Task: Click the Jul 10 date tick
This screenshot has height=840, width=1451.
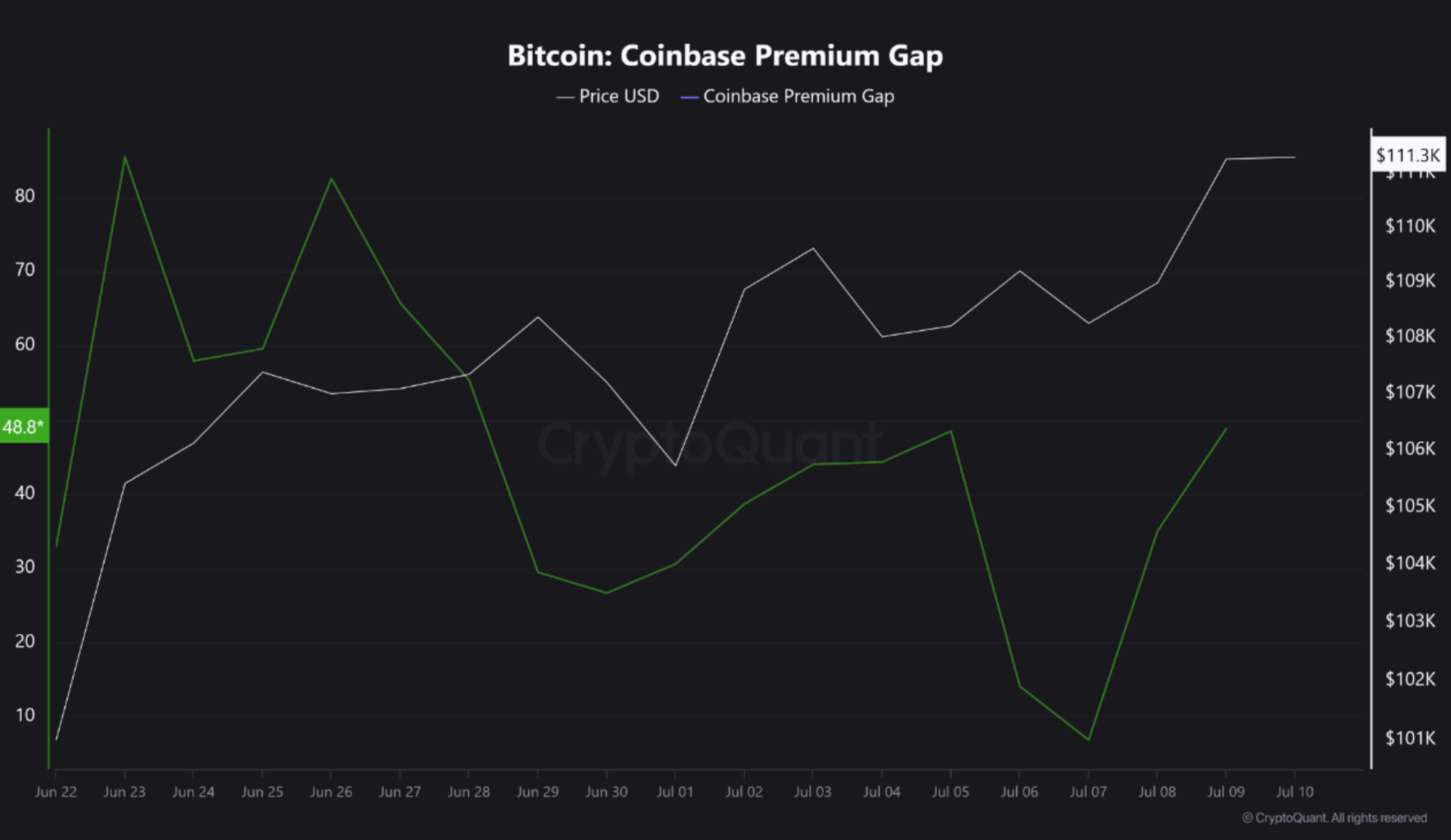Action: [1294, 792]
